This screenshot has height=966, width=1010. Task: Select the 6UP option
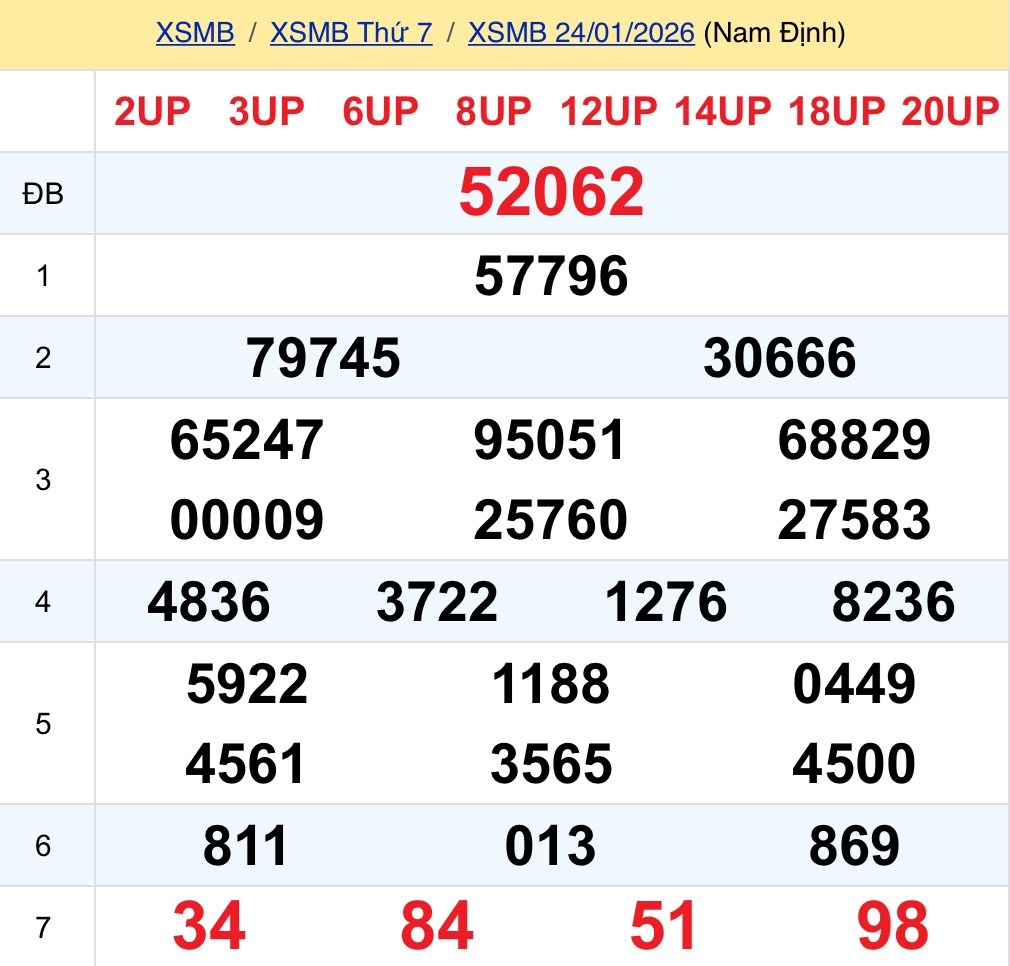coord(380,112)
